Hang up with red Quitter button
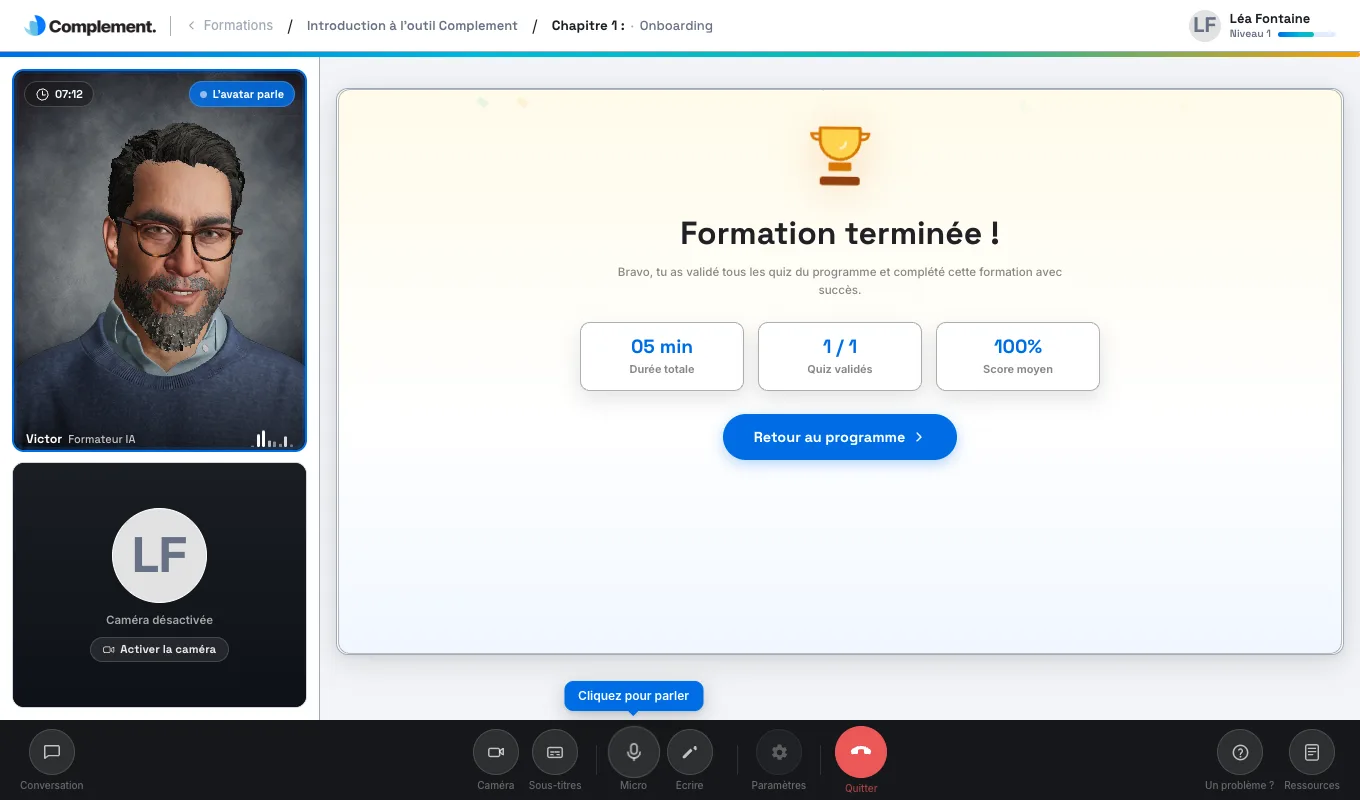 pyautogui.click(x=861, y=752)
